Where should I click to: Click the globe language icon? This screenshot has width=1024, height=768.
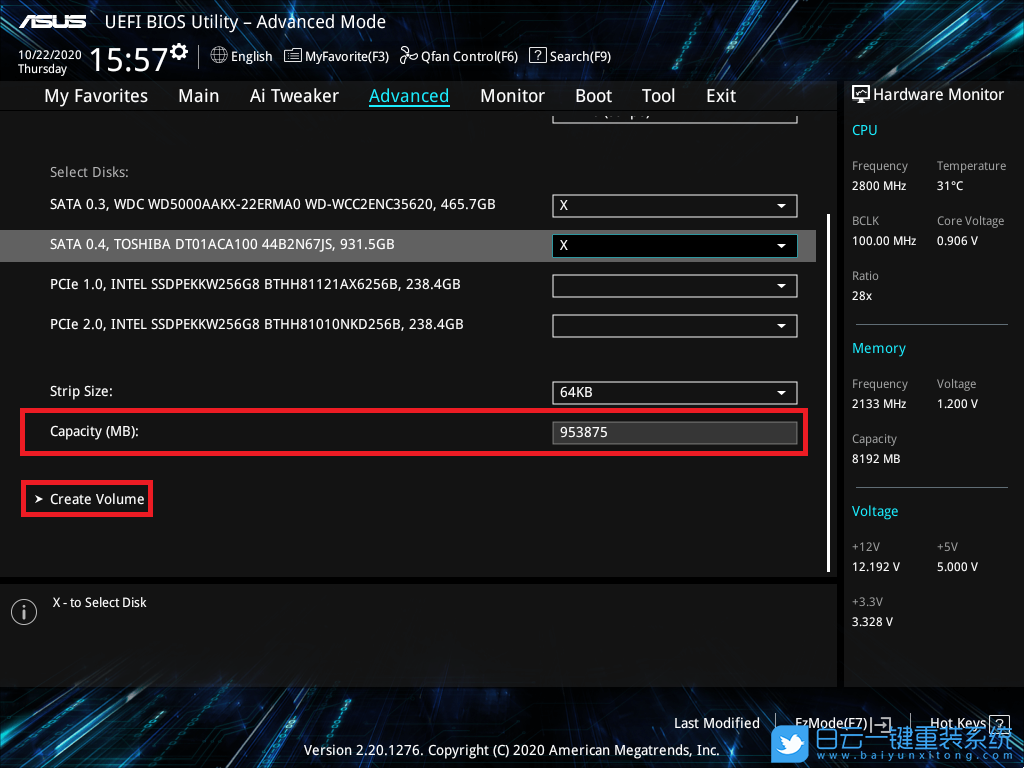[219, 56]
